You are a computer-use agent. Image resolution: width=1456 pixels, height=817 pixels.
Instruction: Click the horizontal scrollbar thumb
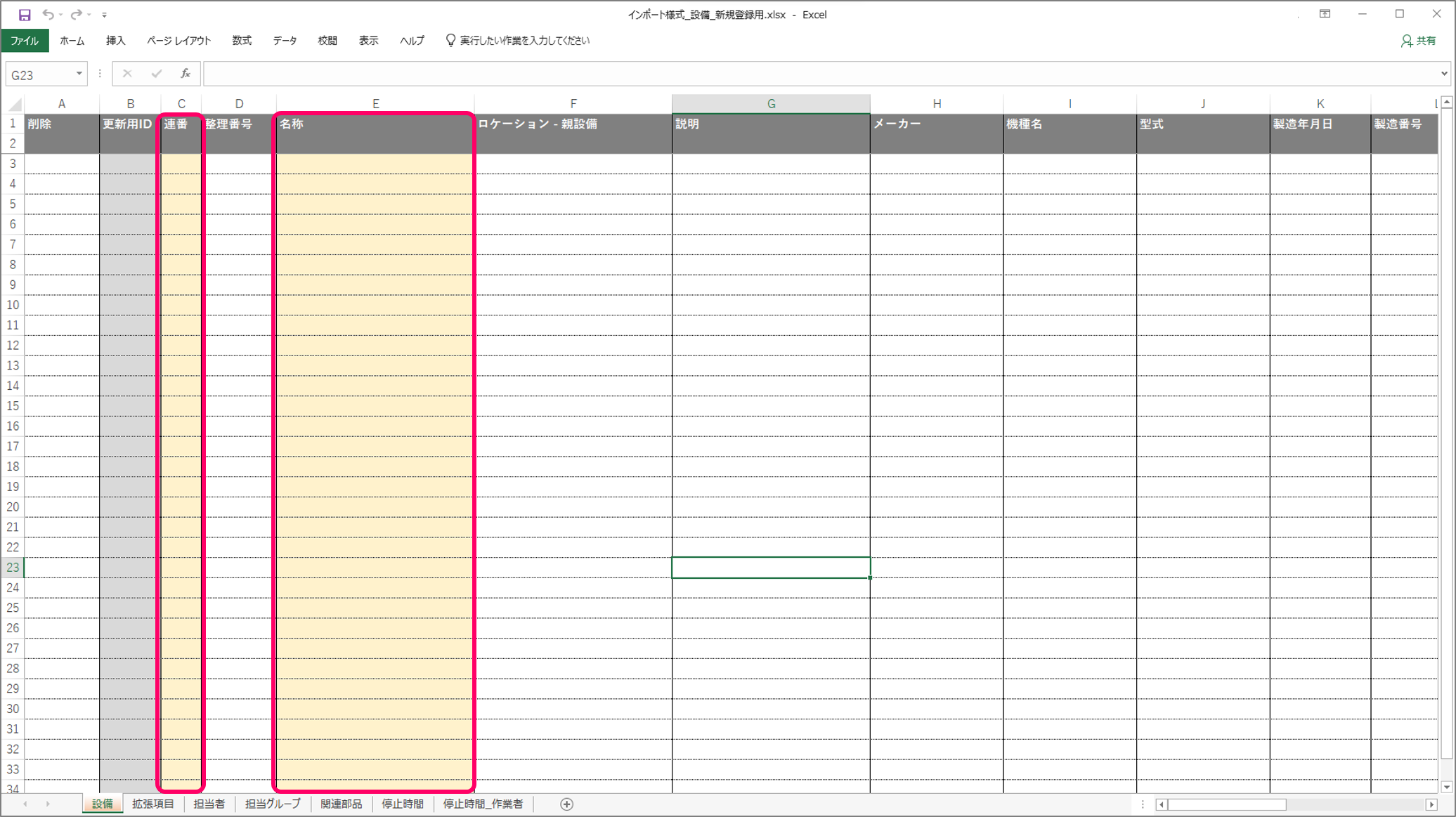[1226, 804]
